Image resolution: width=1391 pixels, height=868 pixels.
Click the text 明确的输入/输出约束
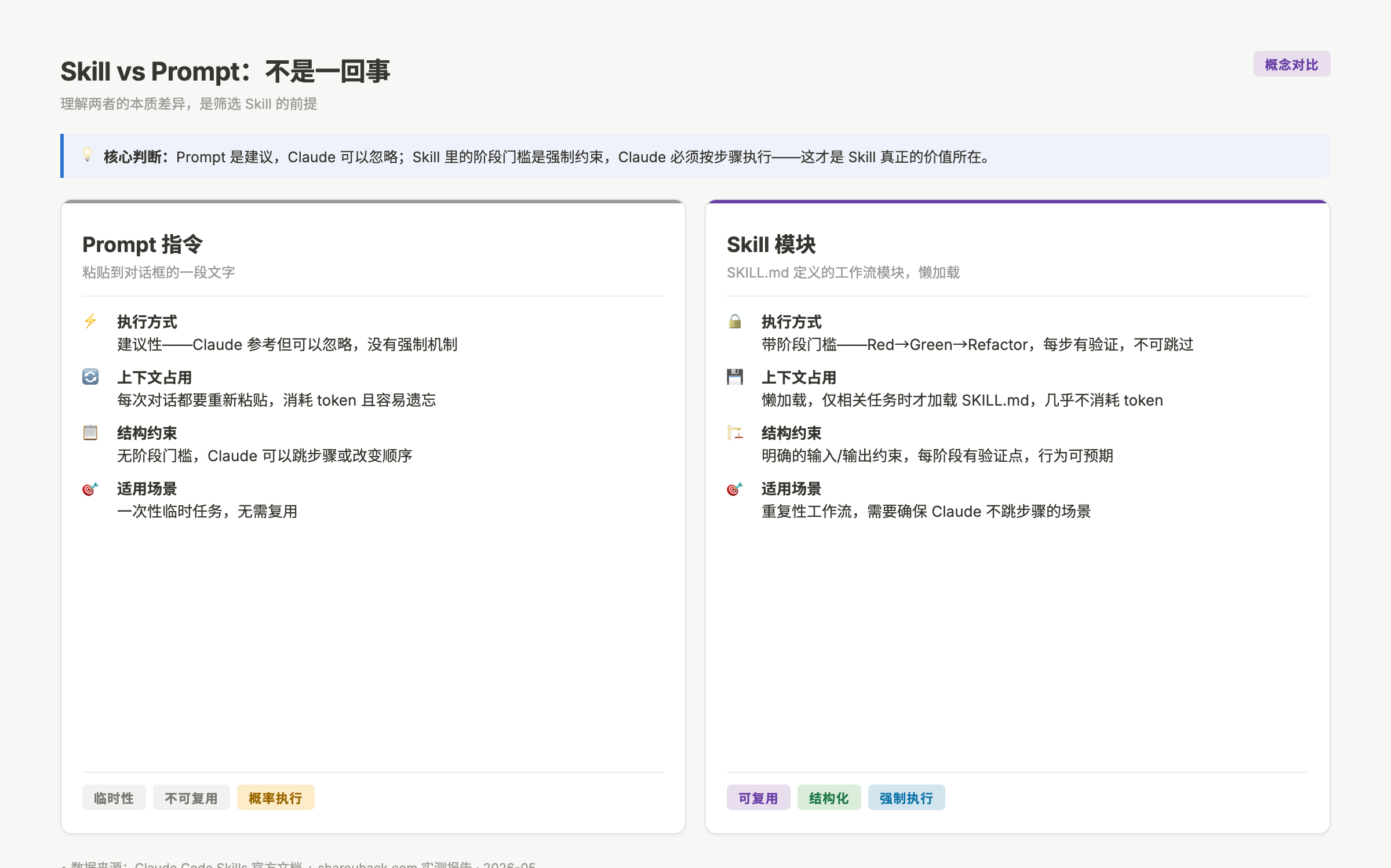832,455
